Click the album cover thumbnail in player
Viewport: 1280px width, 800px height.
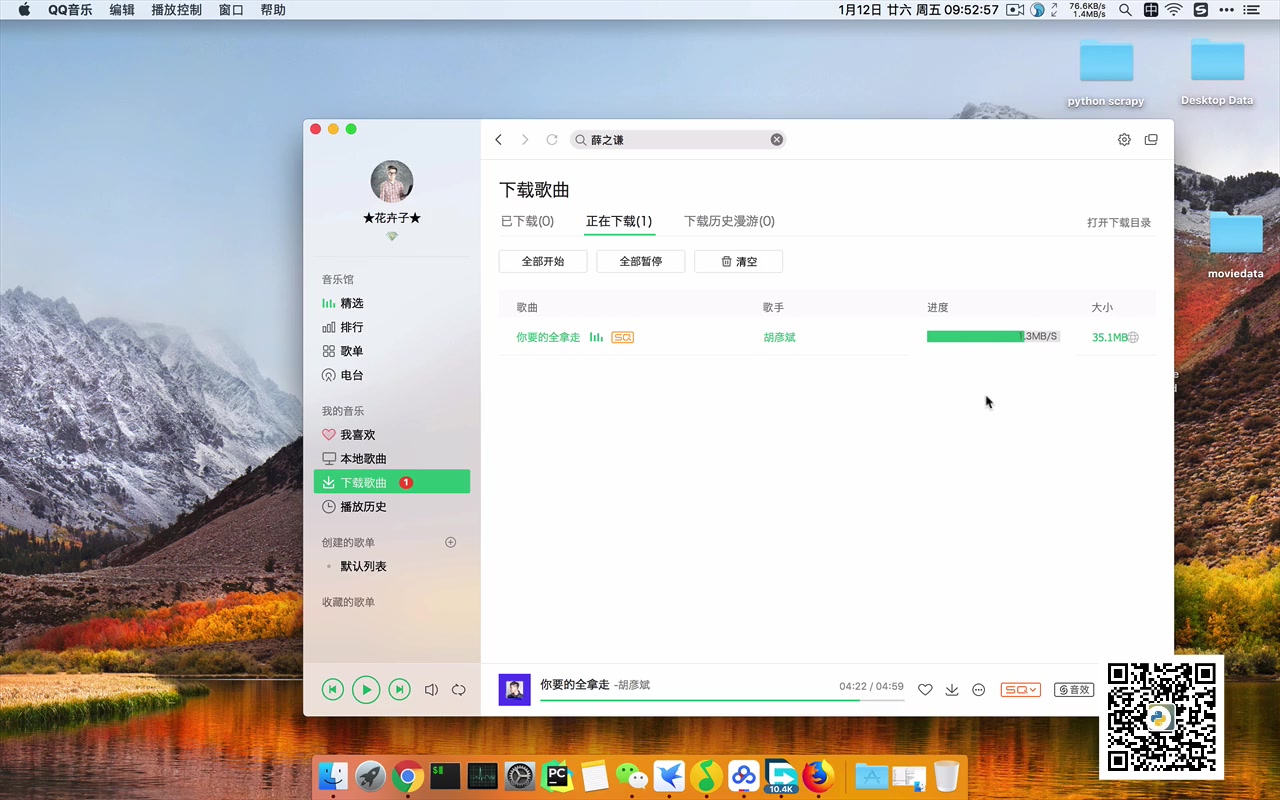(515, 690)
